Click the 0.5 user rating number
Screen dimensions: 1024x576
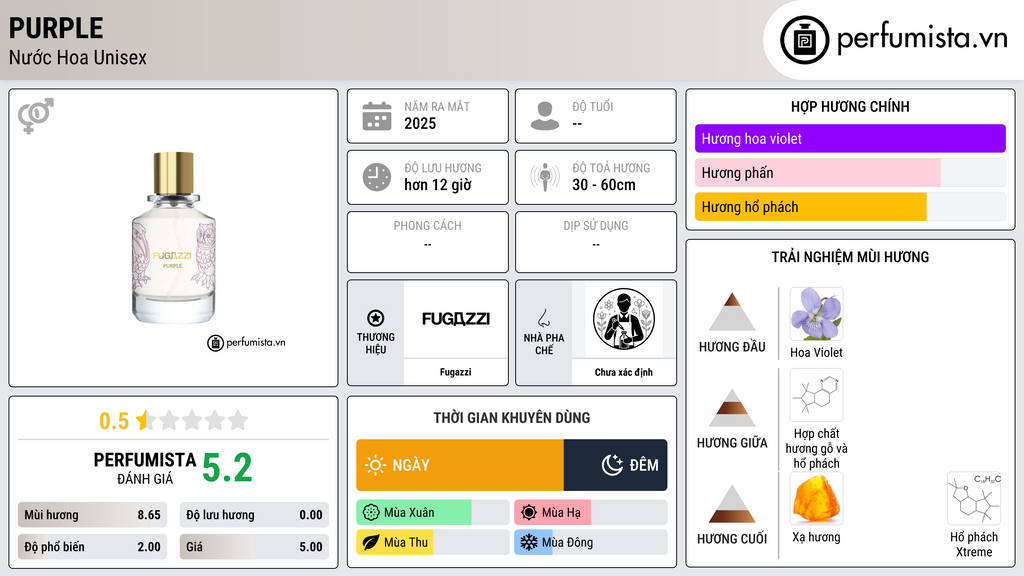pyautogui.click(x=114, y=421)
